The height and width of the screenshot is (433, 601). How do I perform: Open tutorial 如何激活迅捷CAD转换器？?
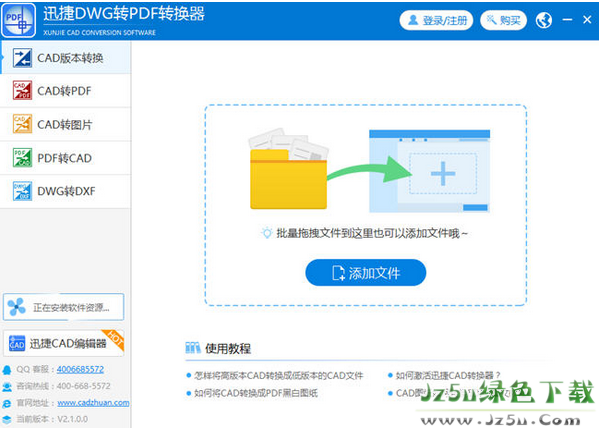click(448, 376)
